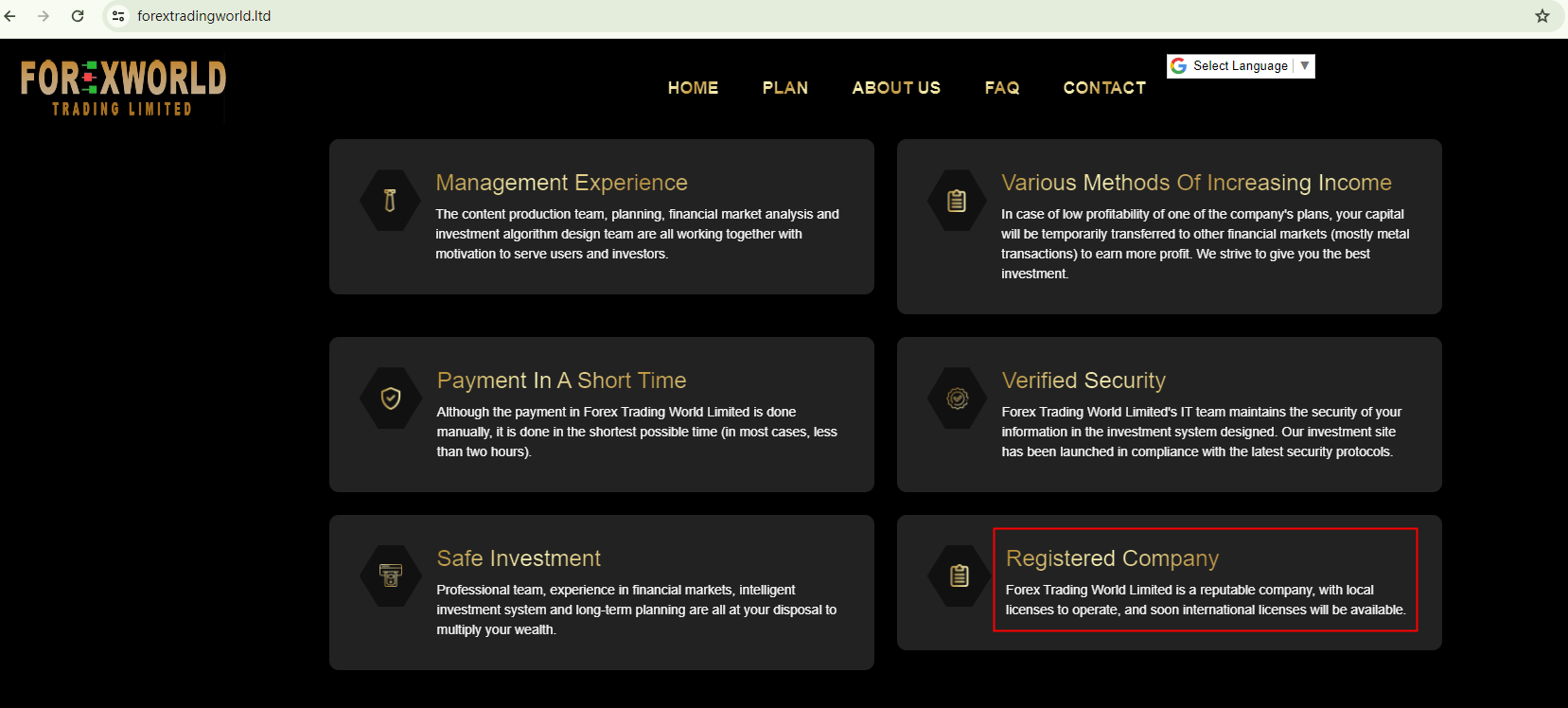
Task: Click the paragraph about local licenses
Action: (x=1206, y=600)
